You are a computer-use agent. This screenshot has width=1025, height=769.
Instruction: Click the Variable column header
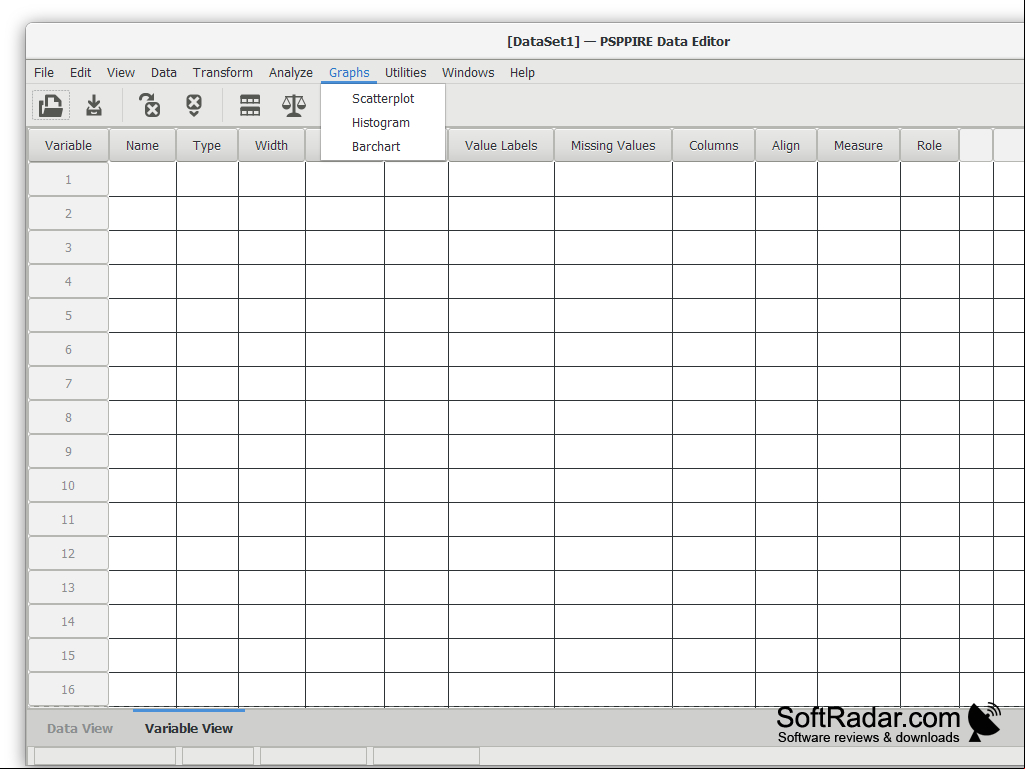click(68, 145)
